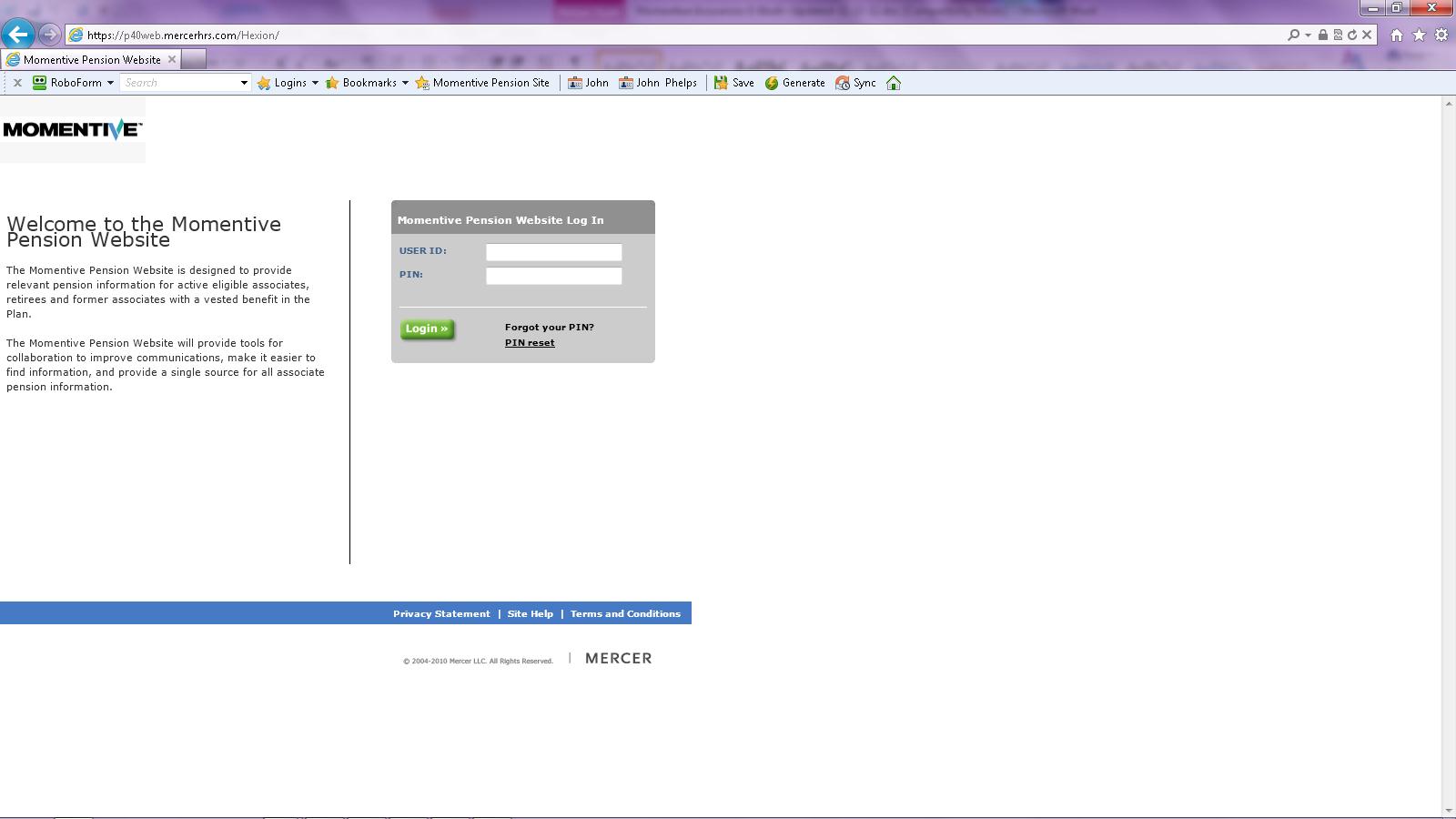Open the RoboForm menu dropdown

pos(73,83)
